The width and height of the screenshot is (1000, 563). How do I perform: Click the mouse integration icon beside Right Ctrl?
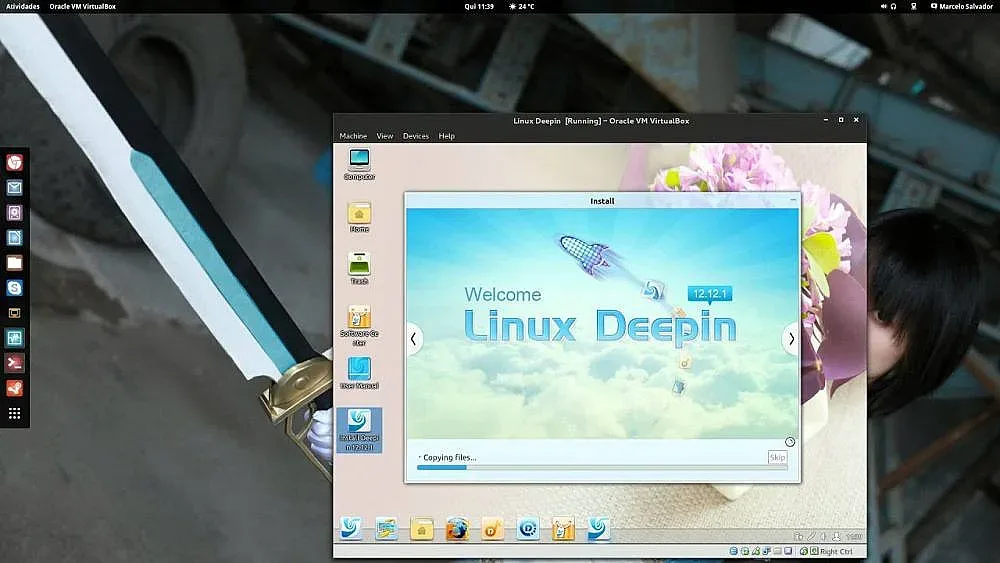(814, 551)
